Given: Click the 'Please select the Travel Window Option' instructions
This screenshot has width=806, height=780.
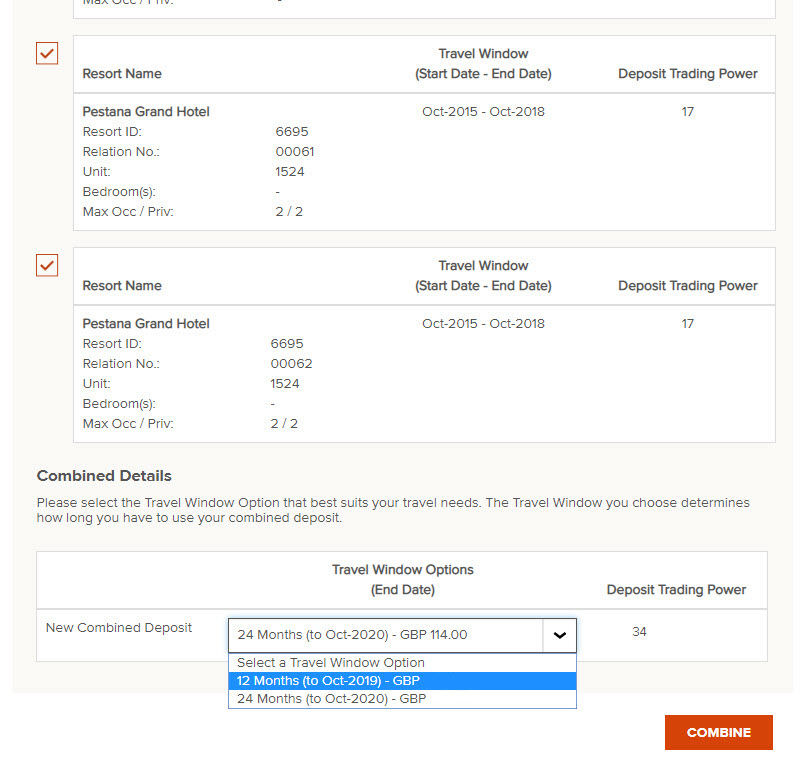Looking at the screenshot, I should (393, 510).
